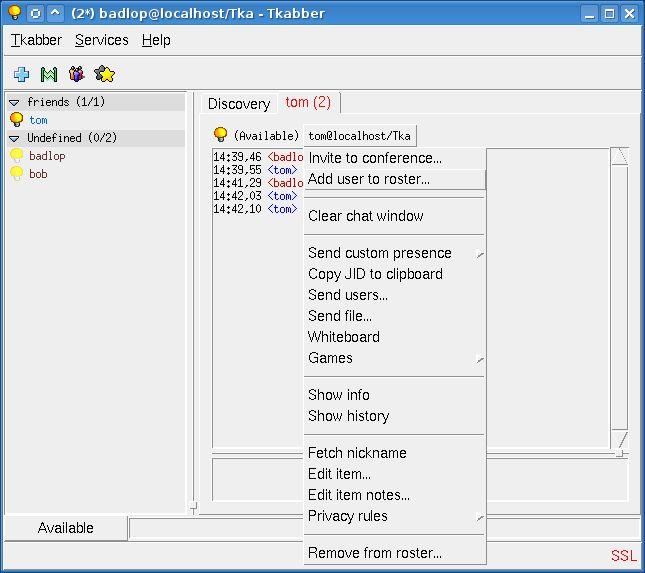The image size is (645, 573).
Task: Select Copy JID to clipboard
Action: pyautogui.click(x=394, y=274)
